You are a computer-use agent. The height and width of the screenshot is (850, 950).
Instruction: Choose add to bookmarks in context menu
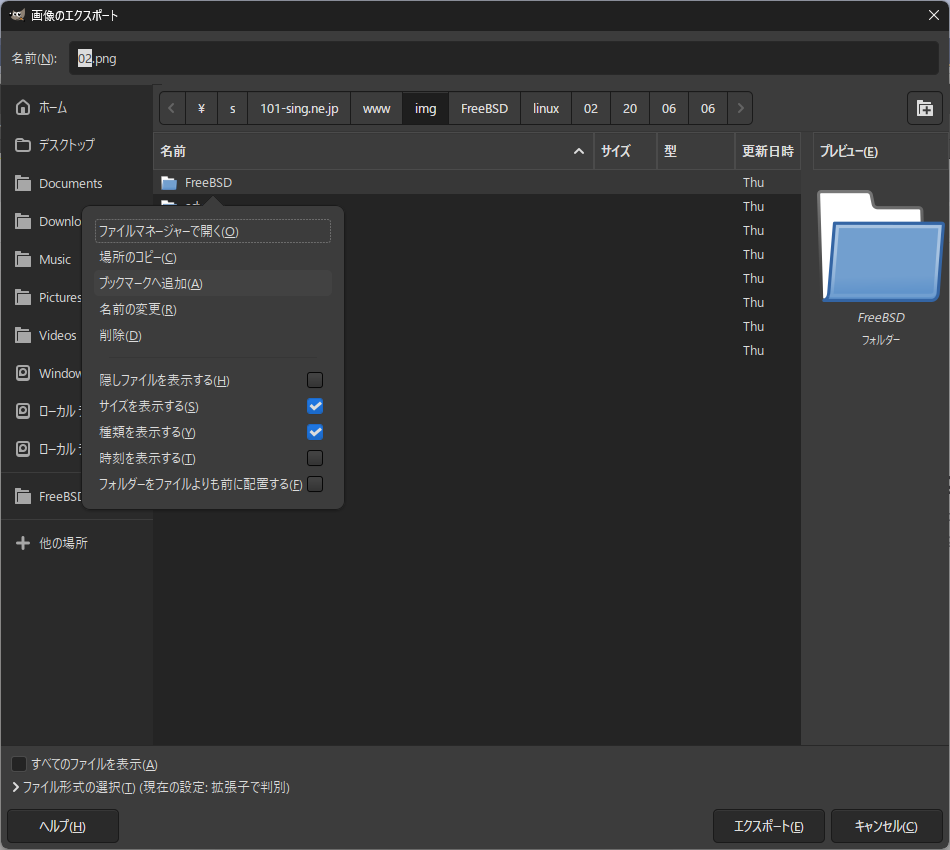(151, 283)
